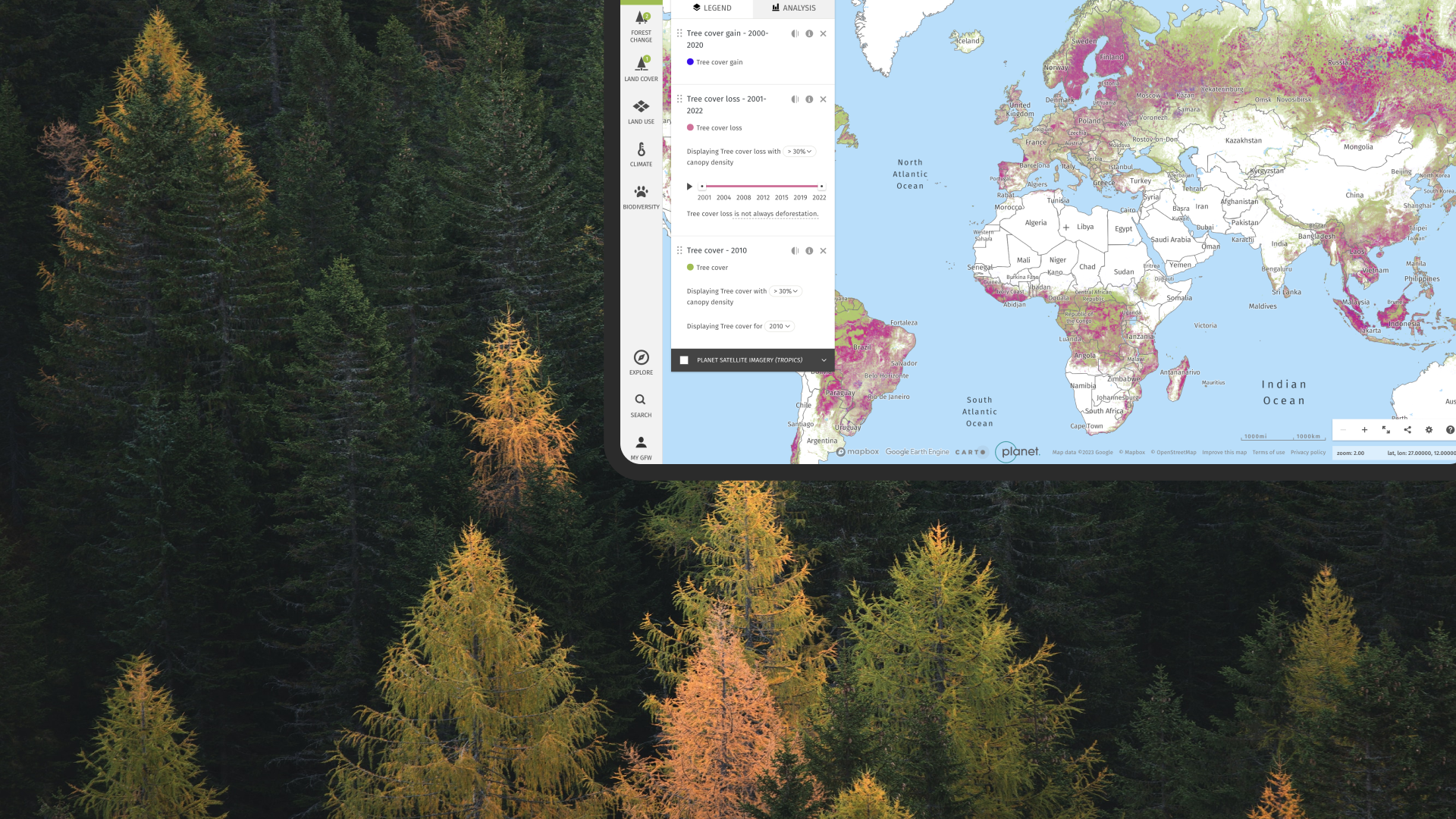Switch to the Analysis tab
Screen dimensions: 1456x819
(x=793, y=8)
